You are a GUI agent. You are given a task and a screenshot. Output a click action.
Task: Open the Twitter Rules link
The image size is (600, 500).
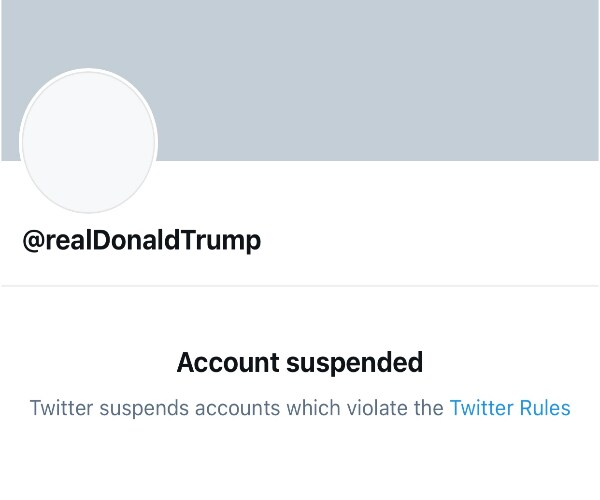(509, 408)
